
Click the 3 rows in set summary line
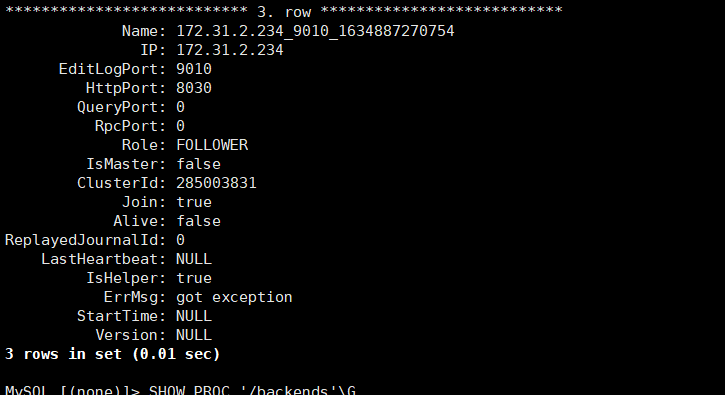coord(112,354)
